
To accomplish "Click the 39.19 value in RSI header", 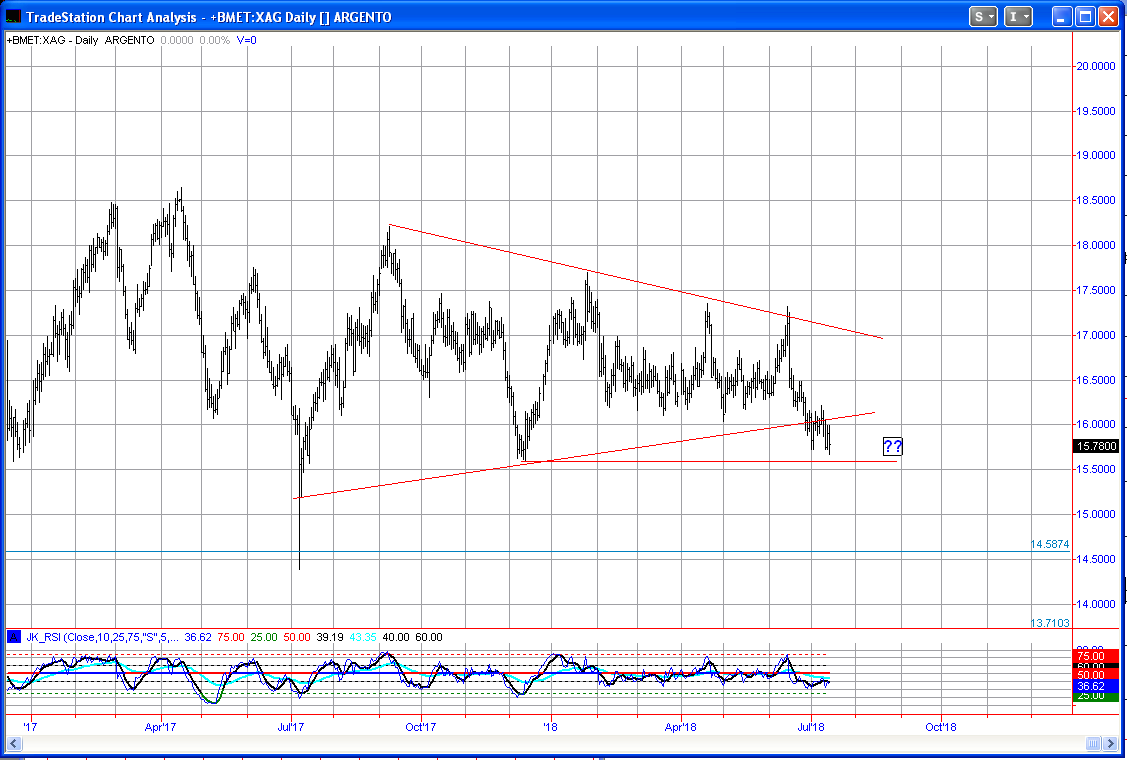I will (x=330, y=637).
